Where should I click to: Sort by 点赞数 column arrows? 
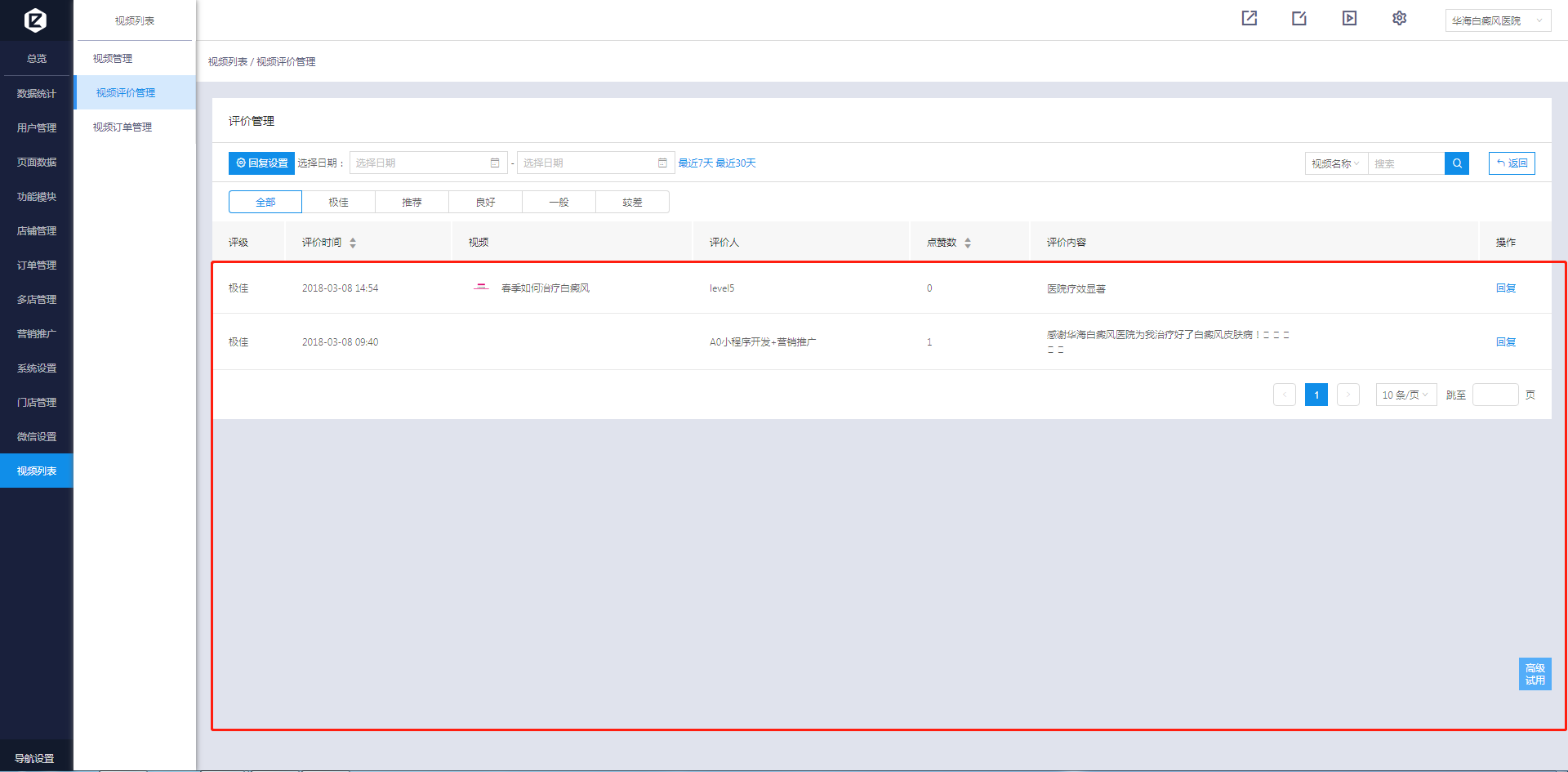[x=968, y=243]
